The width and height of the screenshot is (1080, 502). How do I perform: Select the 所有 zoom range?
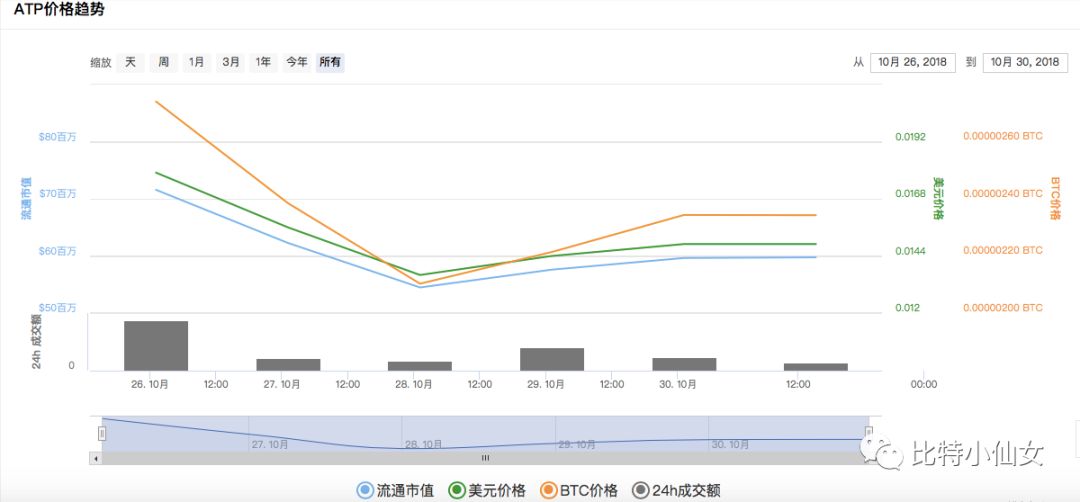330,62
